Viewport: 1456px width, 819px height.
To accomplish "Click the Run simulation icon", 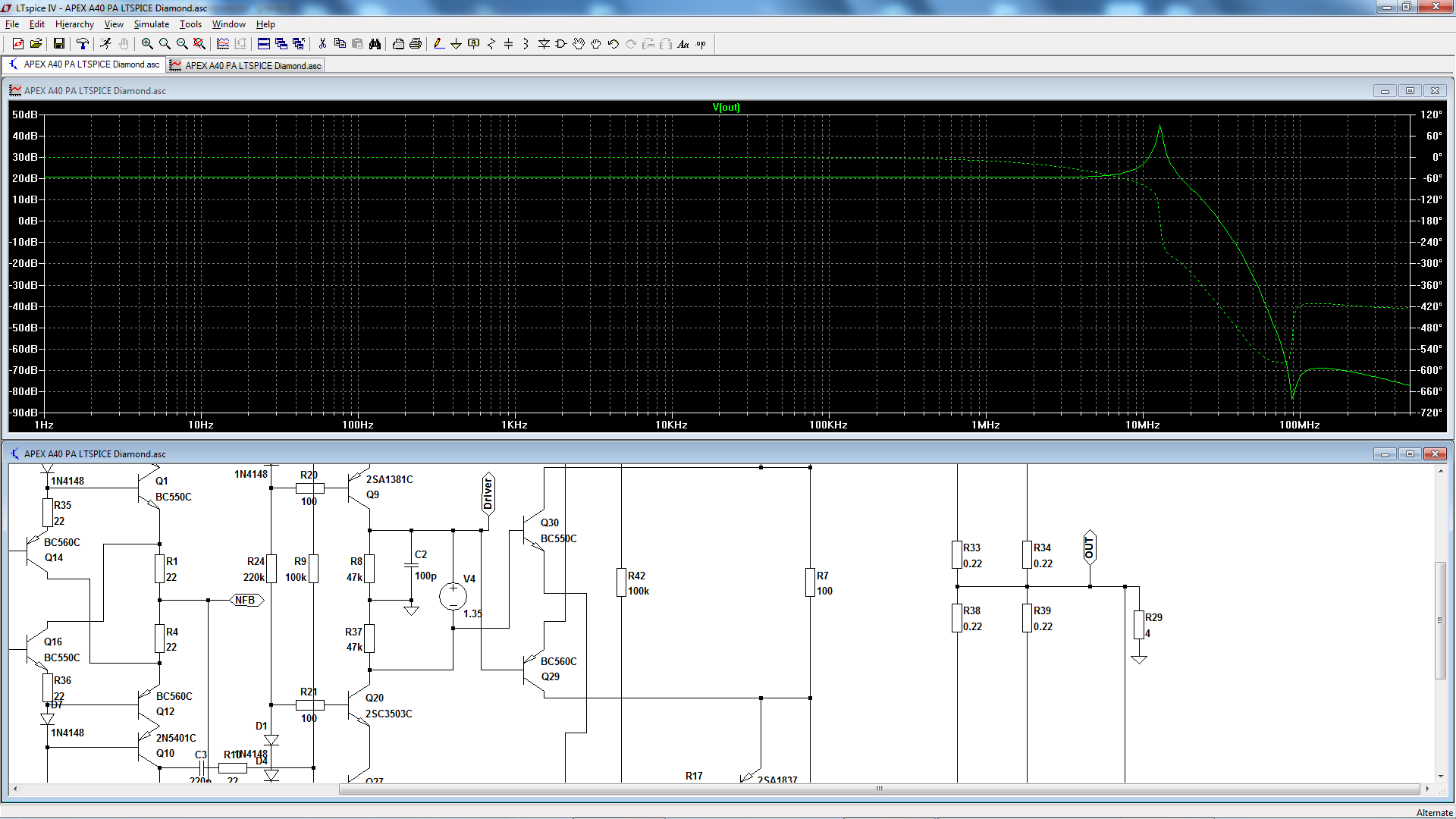I will 105,44.
